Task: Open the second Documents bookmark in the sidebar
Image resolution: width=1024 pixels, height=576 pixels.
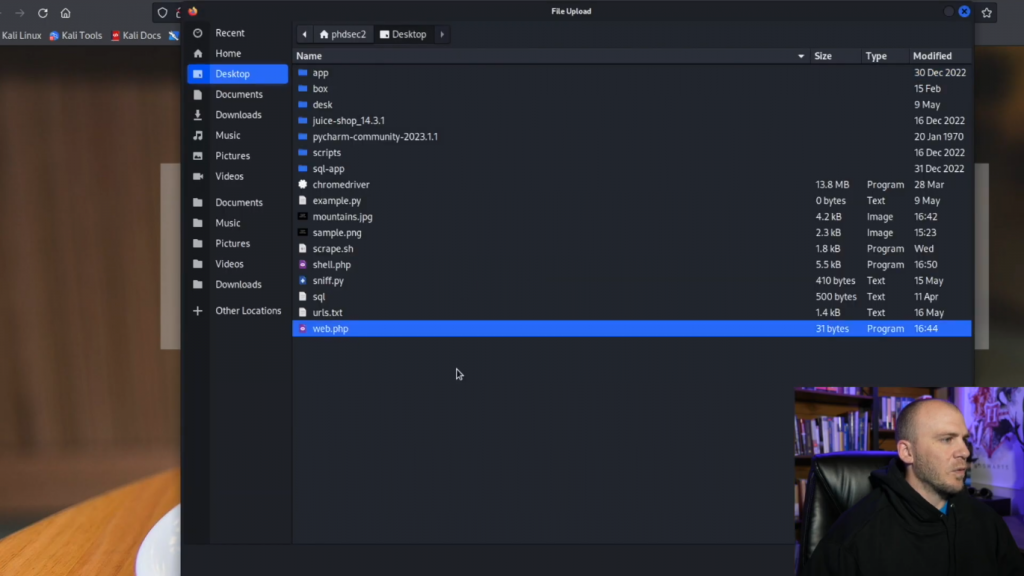Action: click(237, 202)
